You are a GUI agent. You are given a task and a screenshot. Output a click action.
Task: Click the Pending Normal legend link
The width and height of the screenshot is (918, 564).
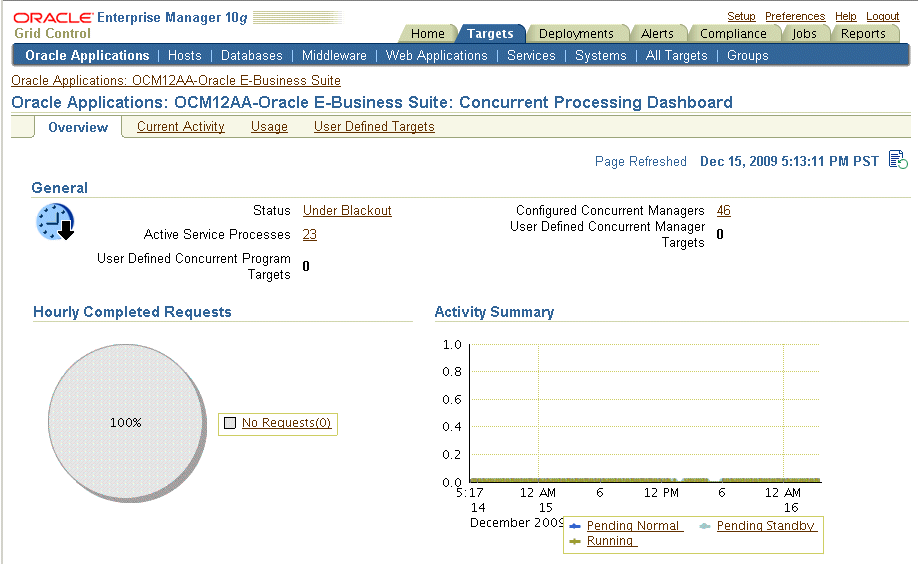[635, 526]
